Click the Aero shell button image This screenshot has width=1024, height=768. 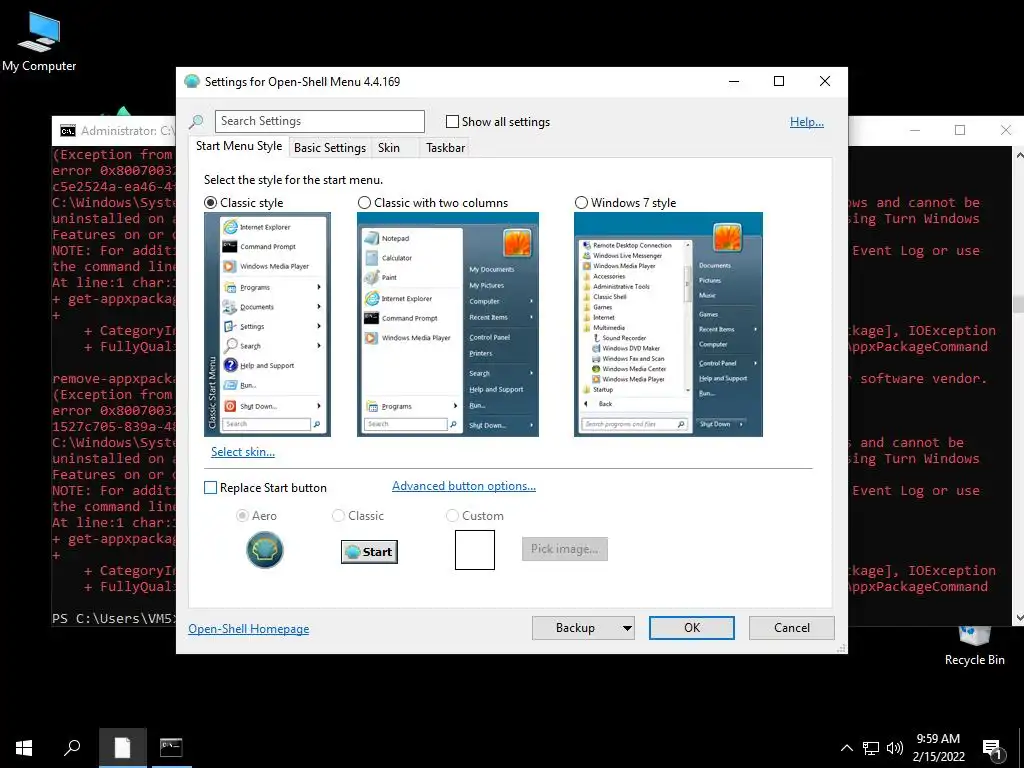(x=264, y=550)
